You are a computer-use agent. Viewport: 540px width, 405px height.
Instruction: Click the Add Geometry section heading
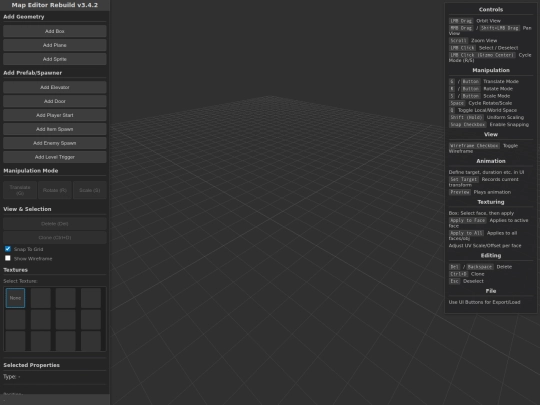point(24,17)
